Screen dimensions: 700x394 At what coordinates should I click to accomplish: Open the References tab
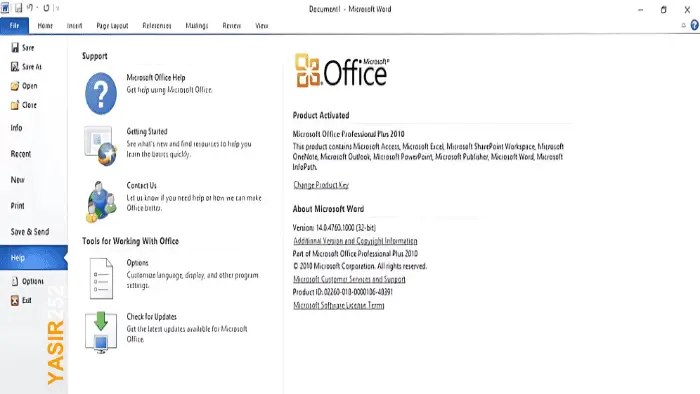157,26
